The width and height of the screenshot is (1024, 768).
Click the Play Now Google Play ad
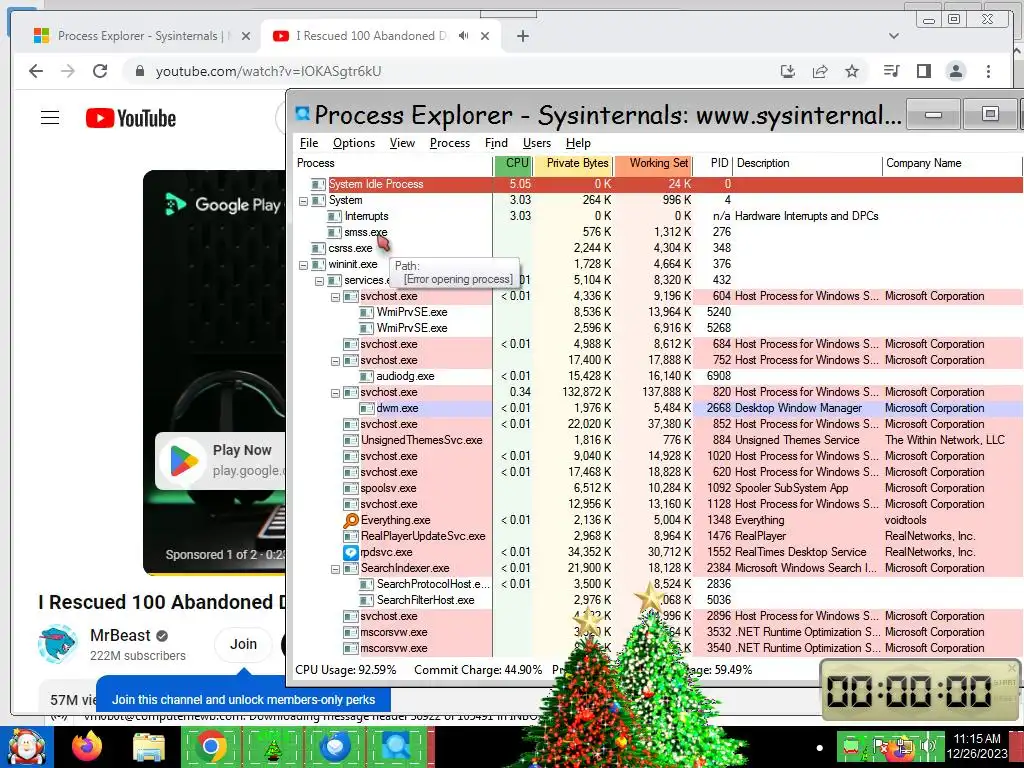coord(221,460)
